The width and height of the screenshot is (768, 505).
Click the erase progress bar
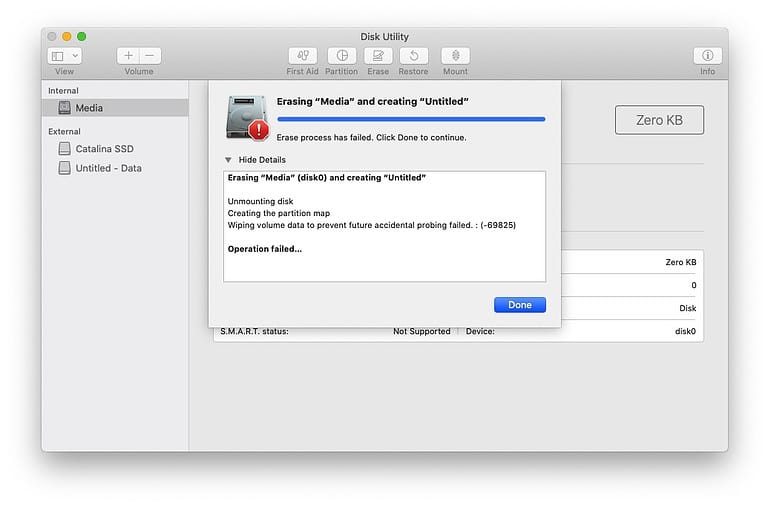tap(410, 119)
